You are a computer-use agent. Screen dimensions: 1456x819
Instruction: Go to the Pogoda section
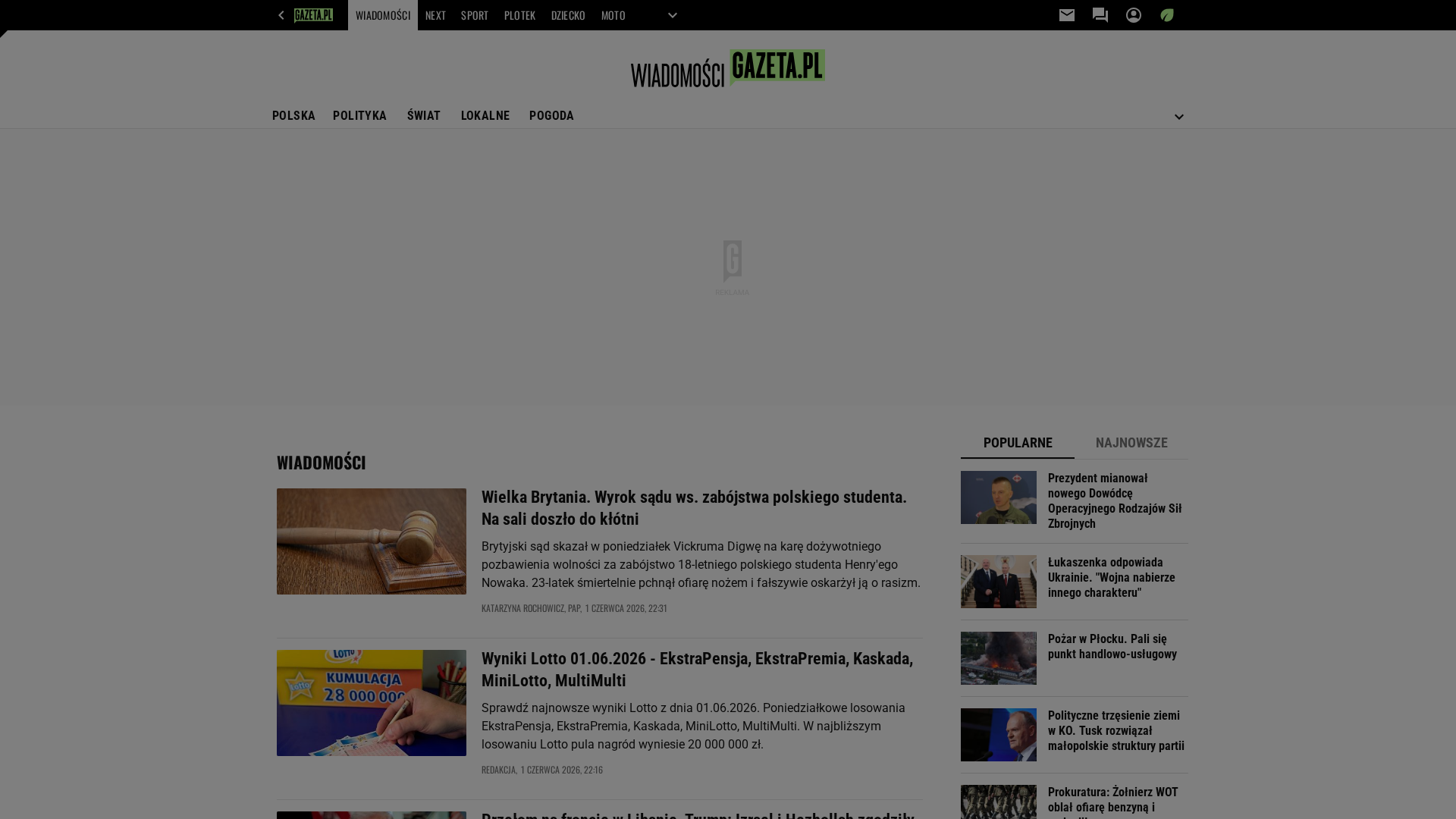(551, 116)
